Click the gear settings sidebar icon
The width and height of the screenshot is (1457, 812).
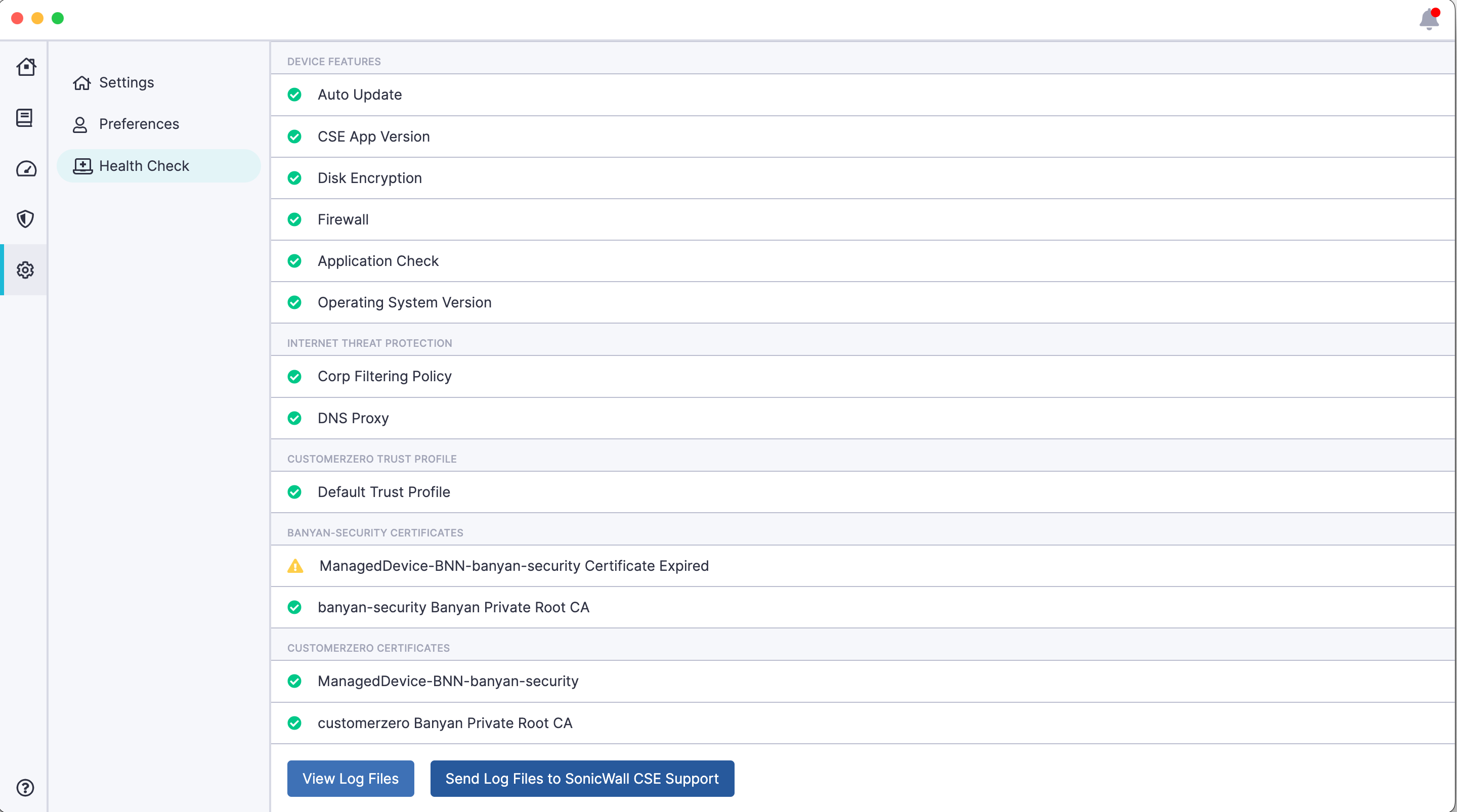25,269
